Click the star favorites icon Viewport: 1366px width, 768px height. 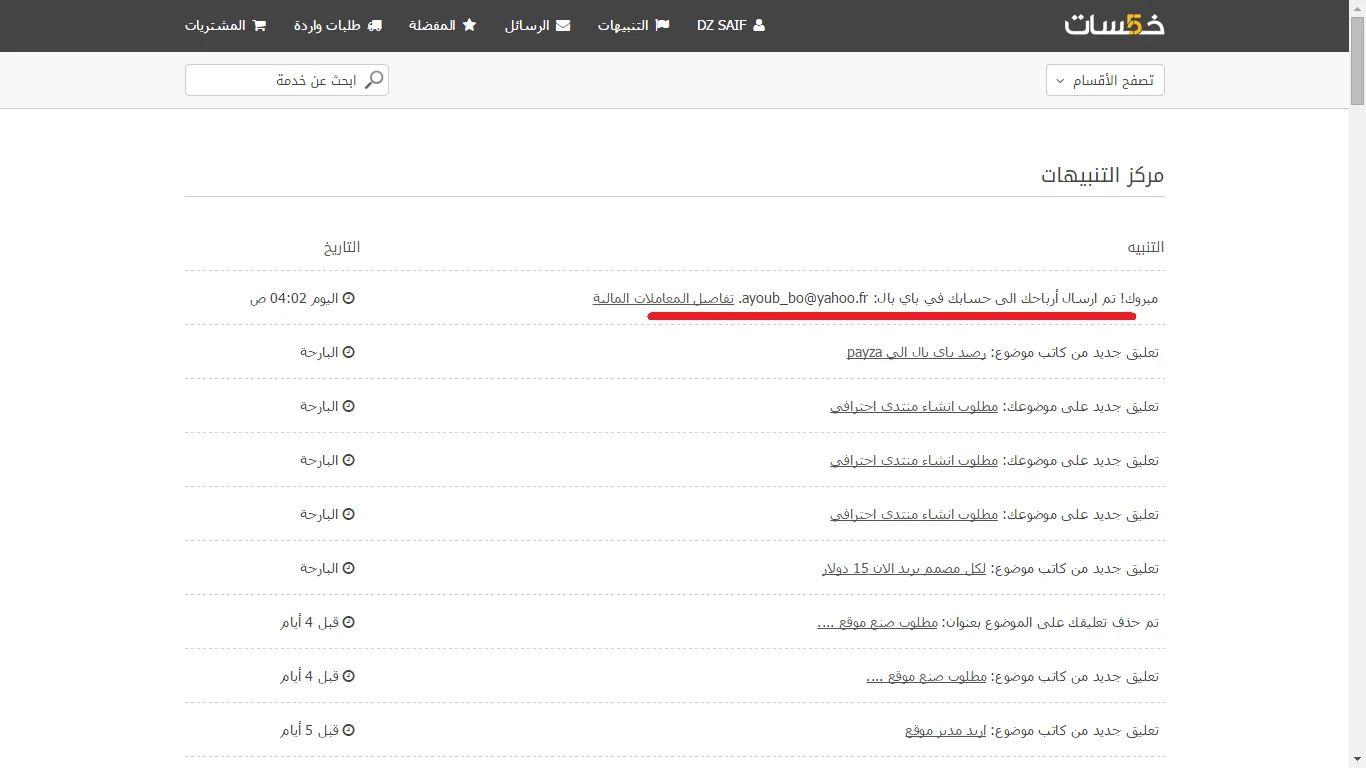click(x=469, y=26)
